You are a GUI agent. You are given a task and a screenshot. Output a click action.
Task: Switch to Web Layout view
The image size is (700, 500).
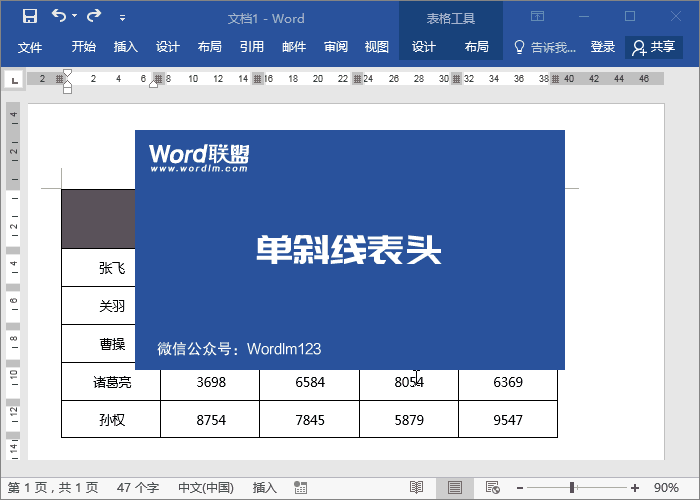tap(492, 488)
